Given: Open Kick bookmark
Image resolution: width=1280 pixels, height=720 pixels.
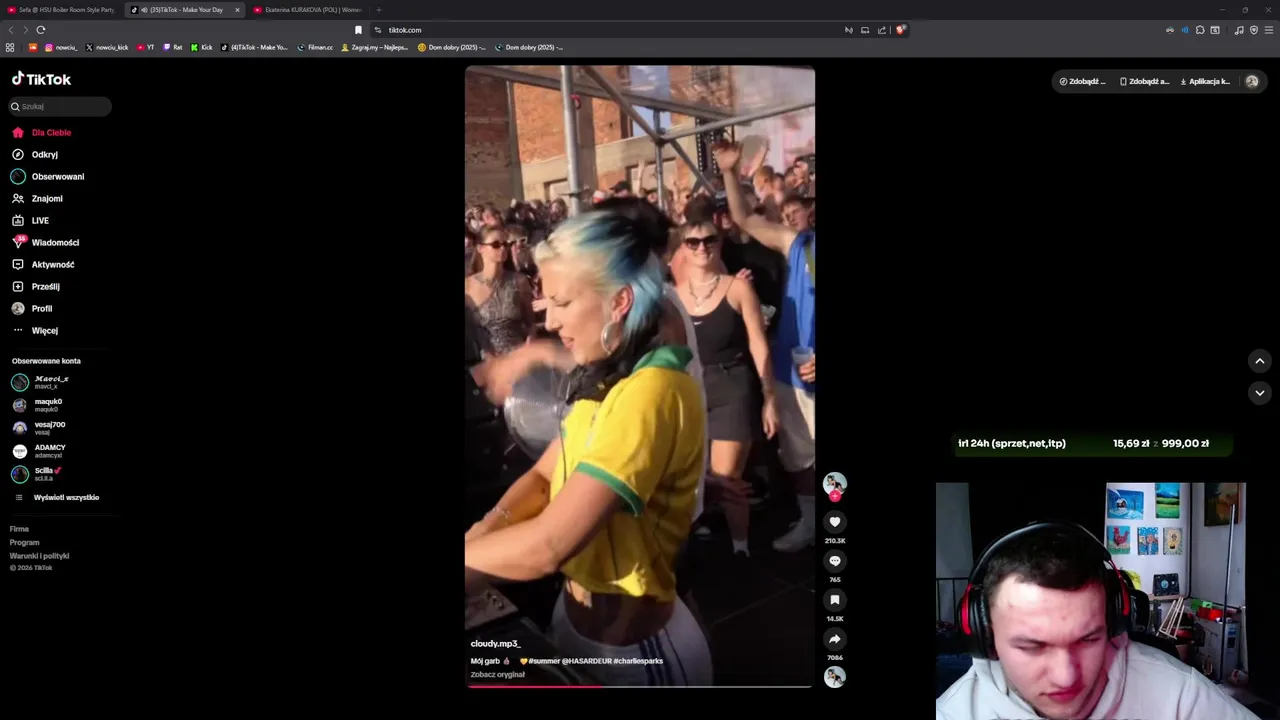Looking at the screenshot, I should coord(202,47).
